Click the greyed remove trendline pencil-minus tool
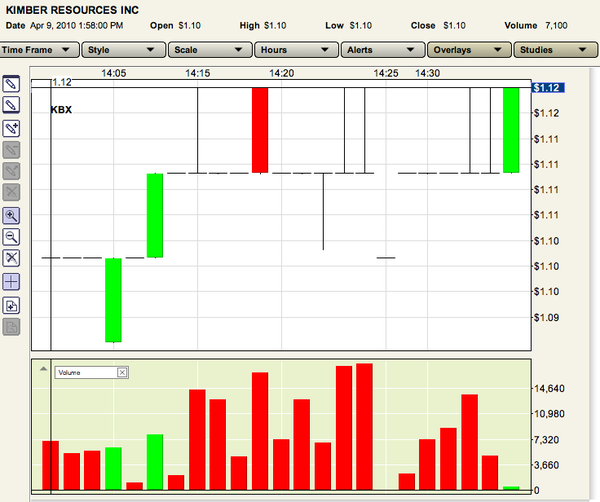The width and height of the screenshot is (600, 502). click(x=11, y=150)
